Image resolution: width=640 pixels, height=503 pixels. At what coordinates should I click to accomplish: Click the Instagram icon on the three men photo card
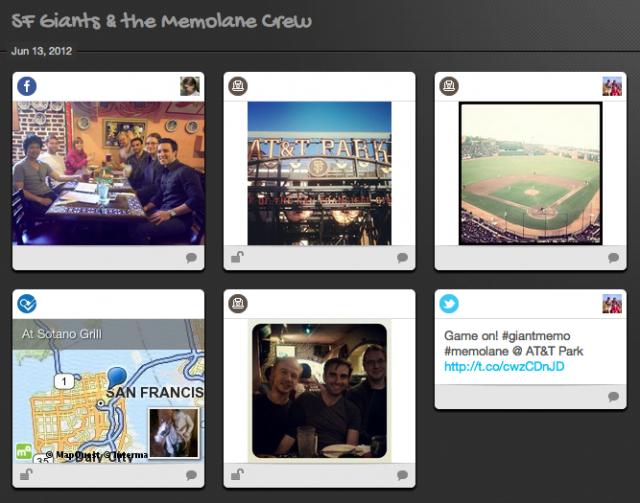(238, 304)
